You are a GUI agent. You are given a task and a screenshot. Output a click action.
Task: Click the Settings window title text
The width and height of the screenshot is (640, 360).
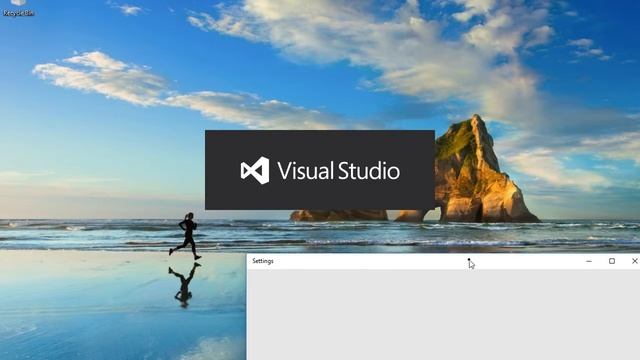pyautogui.click(x=263, y=261)
